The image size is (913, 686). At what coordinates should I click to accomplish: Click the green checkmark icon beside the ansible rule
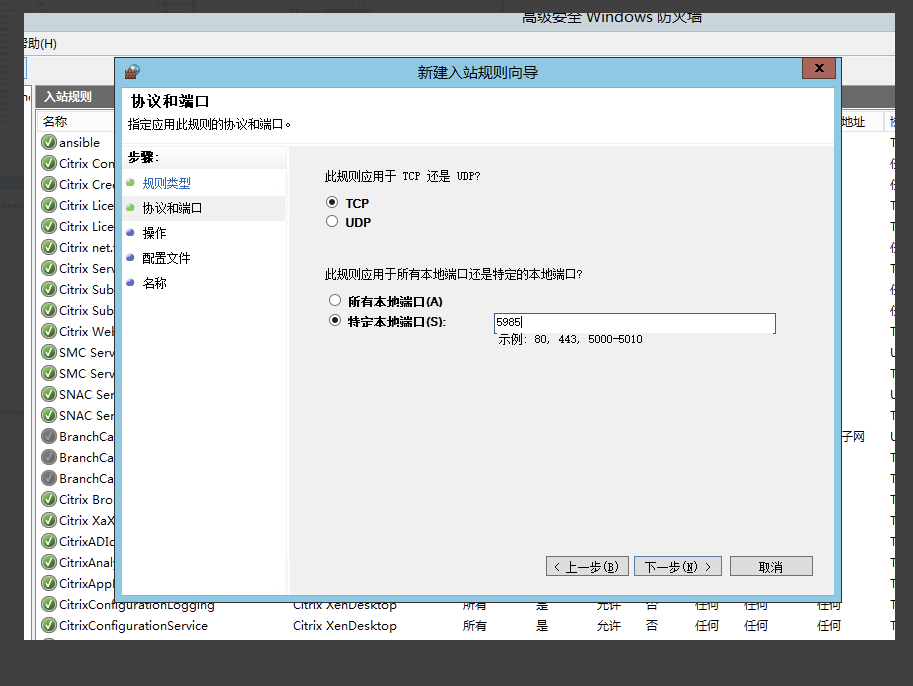tap(49, 142)
